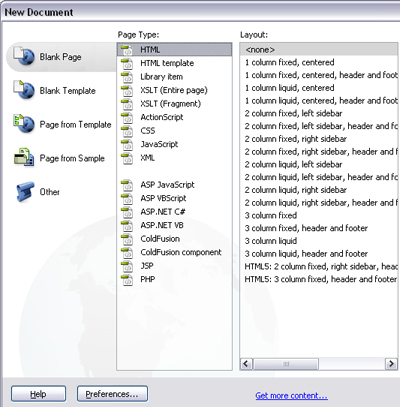Click the ASP.NET VB file icon
400x407 pixels.
coord(127,226)
